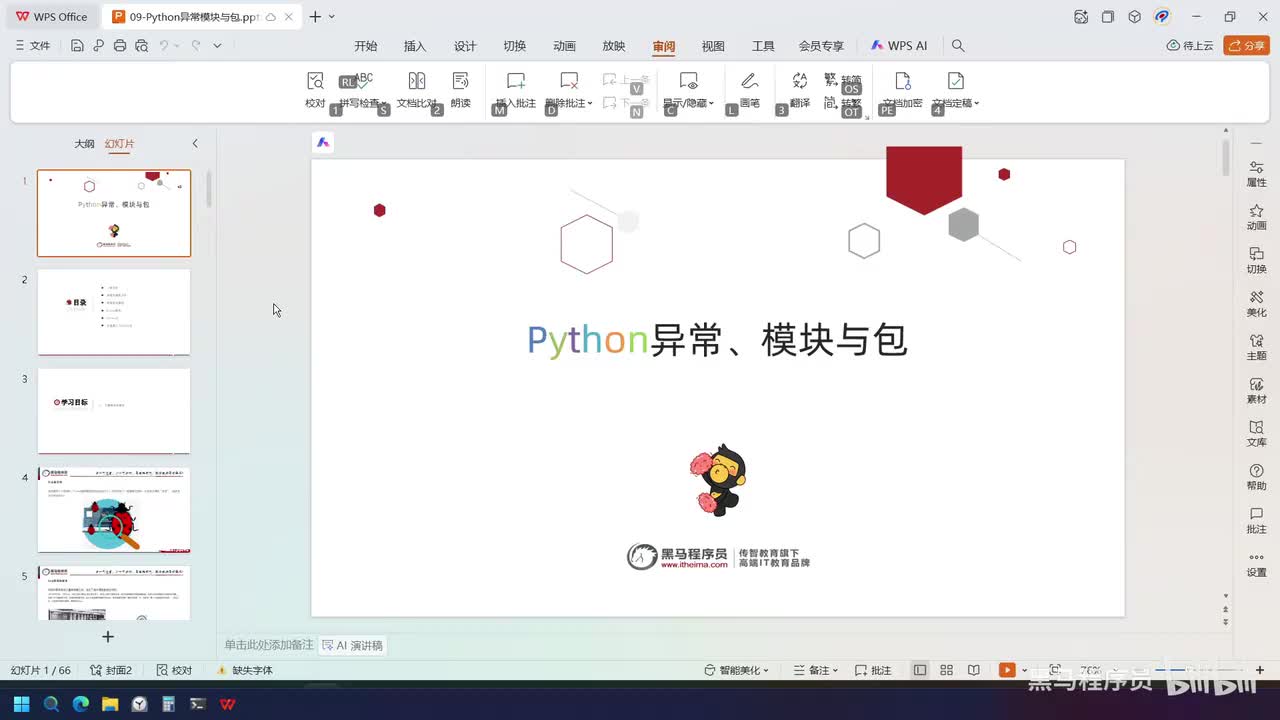Open slideshow options arrow beside play button
Viewport: 1280px width, 720px height.
point(1026,670)
